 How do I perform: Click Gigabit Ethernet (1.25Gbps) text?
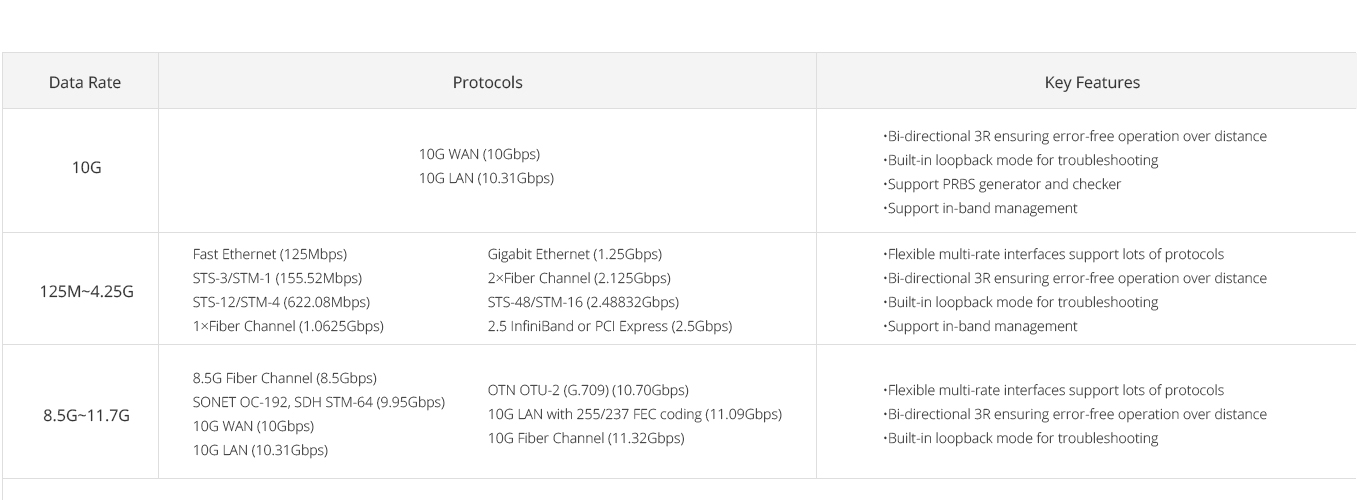(x=575, y=254)
